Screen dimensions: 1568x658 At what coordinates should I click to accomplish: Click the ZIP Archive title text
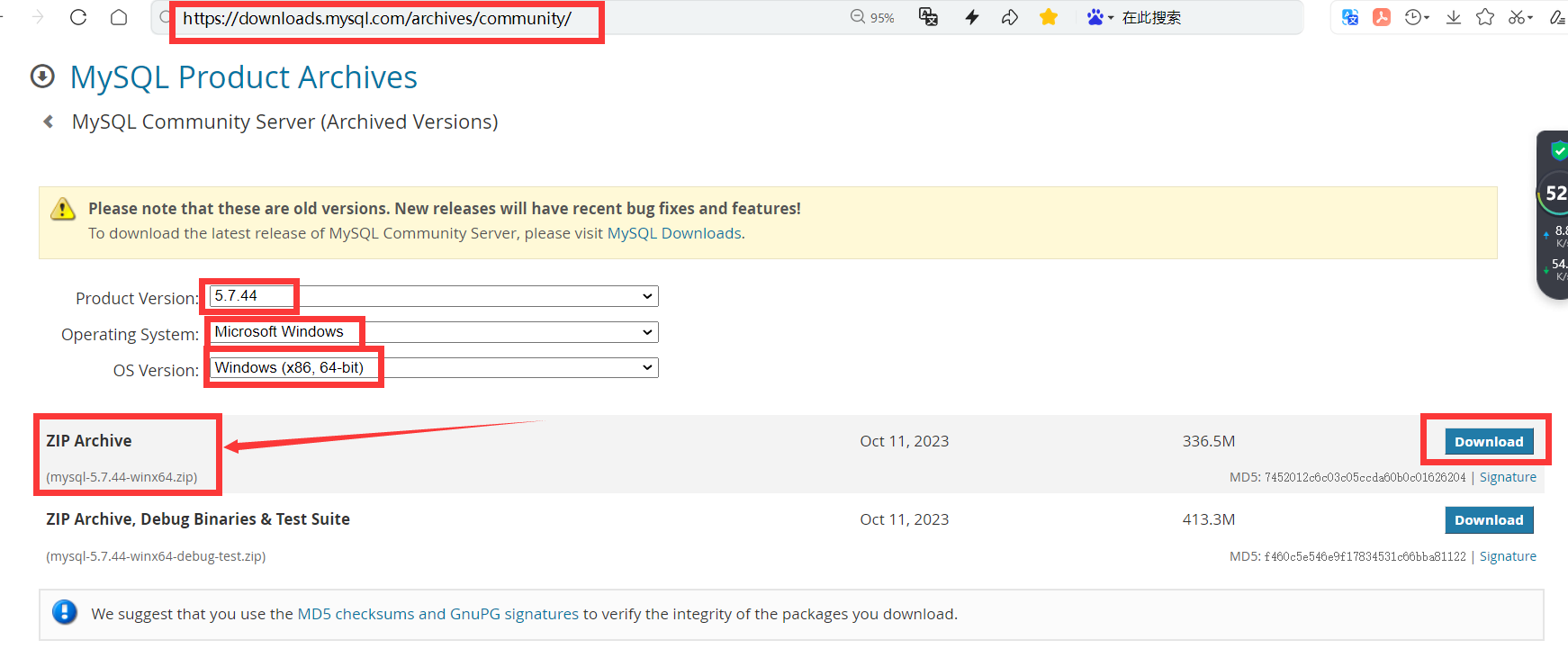tap(89, 440)
